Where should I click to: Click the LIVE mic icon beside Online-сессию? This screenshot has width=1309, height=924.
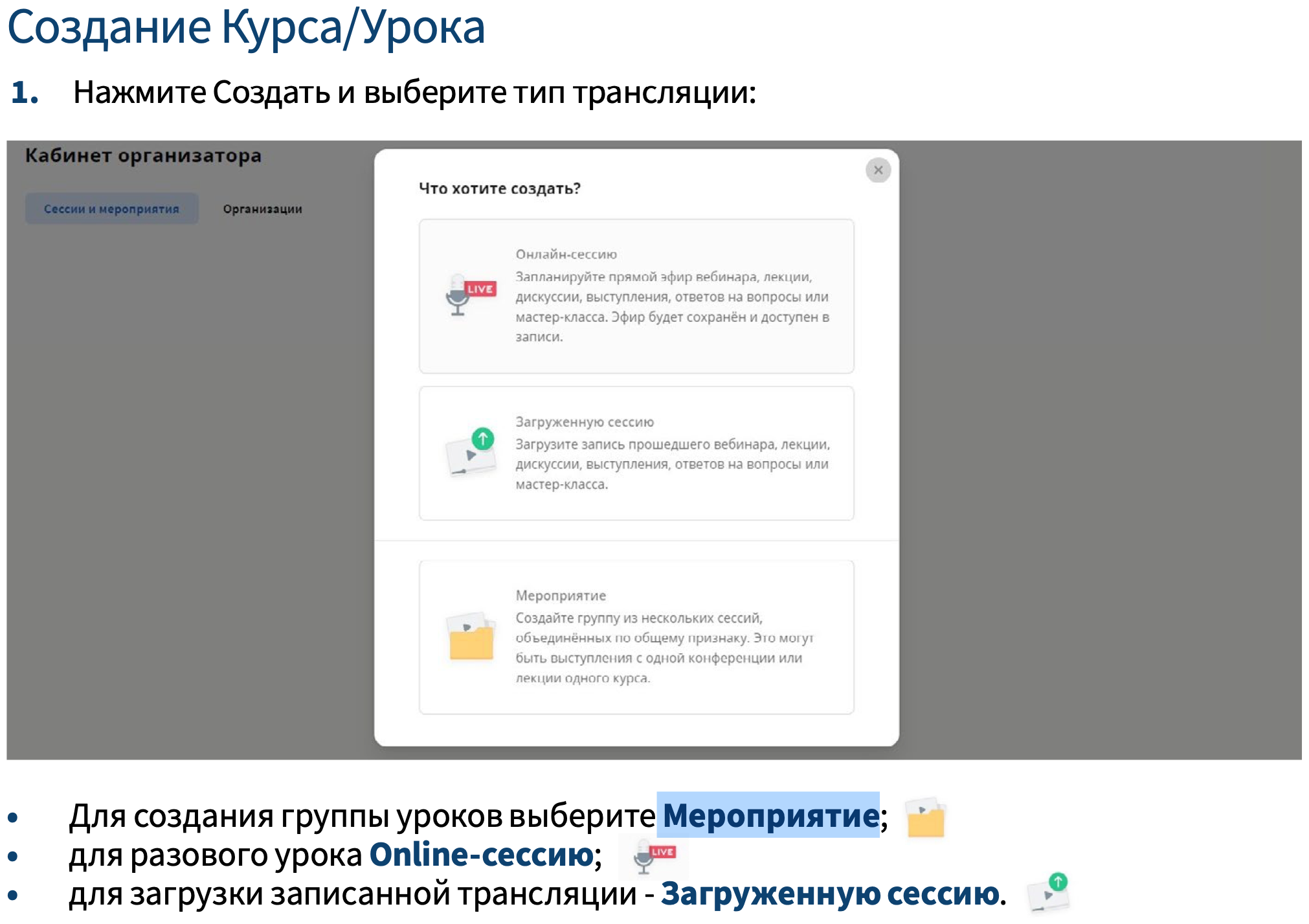pyautogui.click(x=654, y=856)
